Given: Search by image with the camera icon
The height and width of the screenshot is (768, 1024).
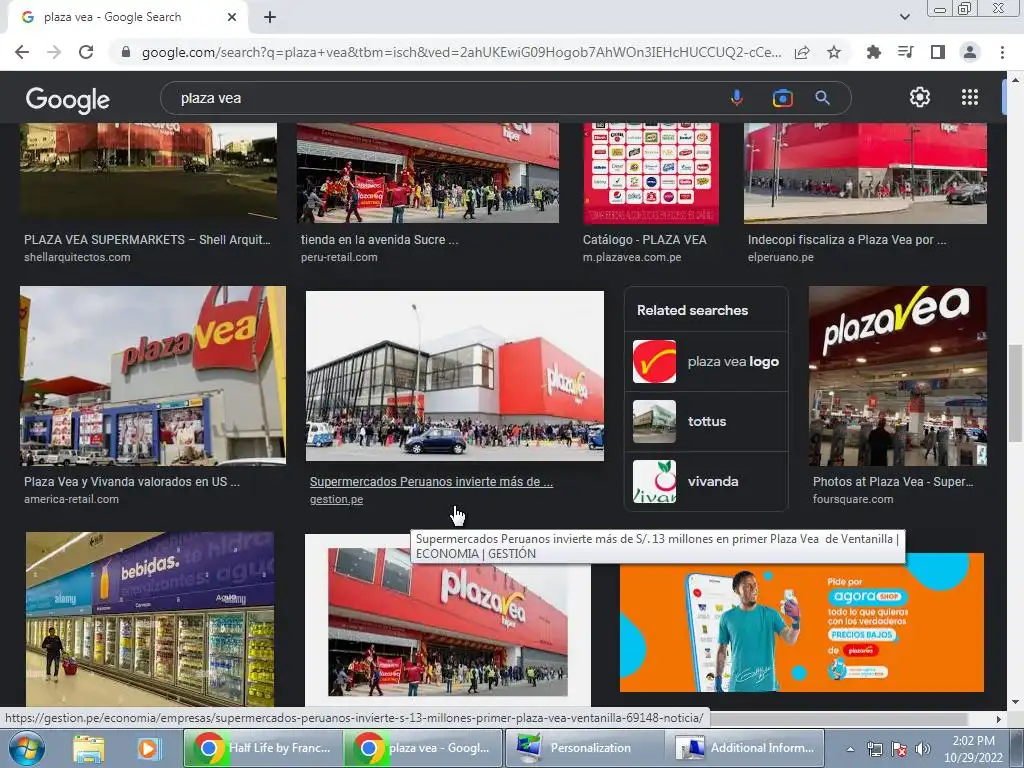Looking at the screenshot, I should (x=782, y=98).
